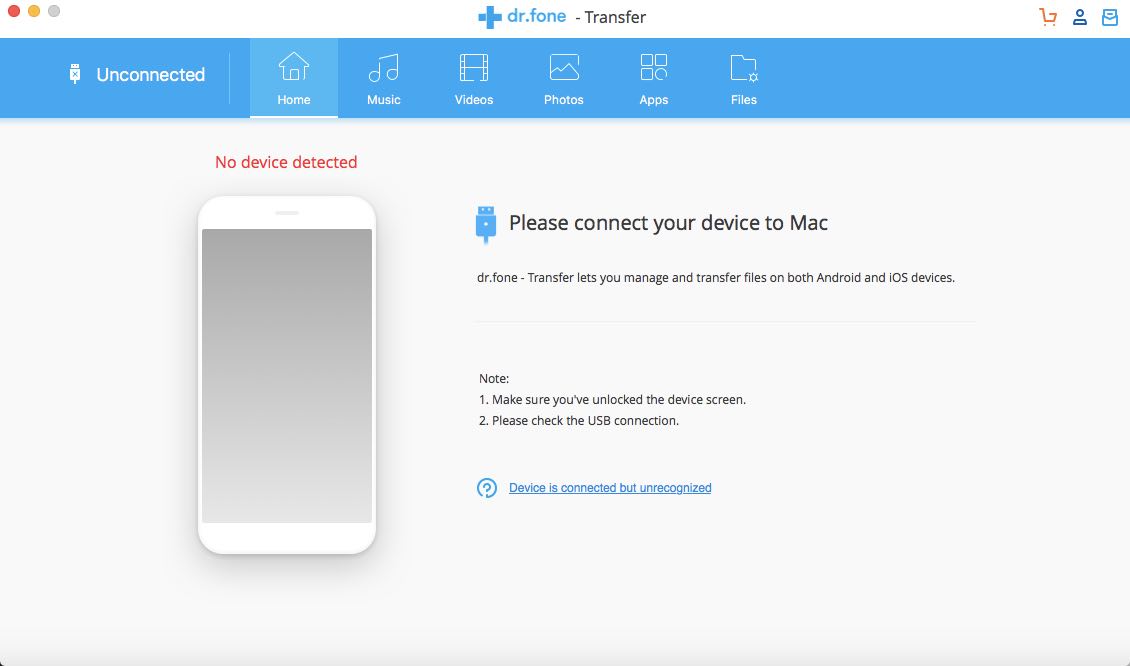The height and width of the screenshot is (666, 1130).
Task: Click 'Please connect your device to Mac' heading
Action: pos(668,223)
